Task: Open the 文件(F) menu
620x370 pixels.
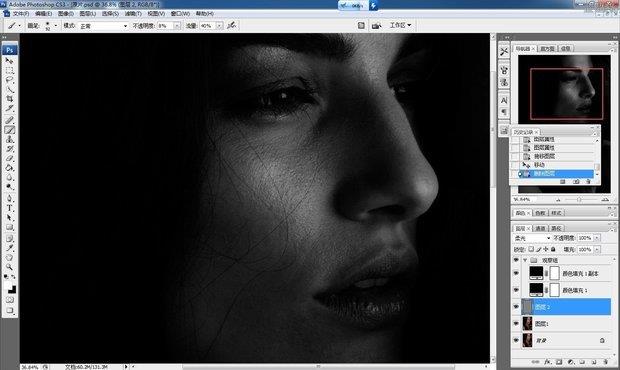Action: point(21,14)
